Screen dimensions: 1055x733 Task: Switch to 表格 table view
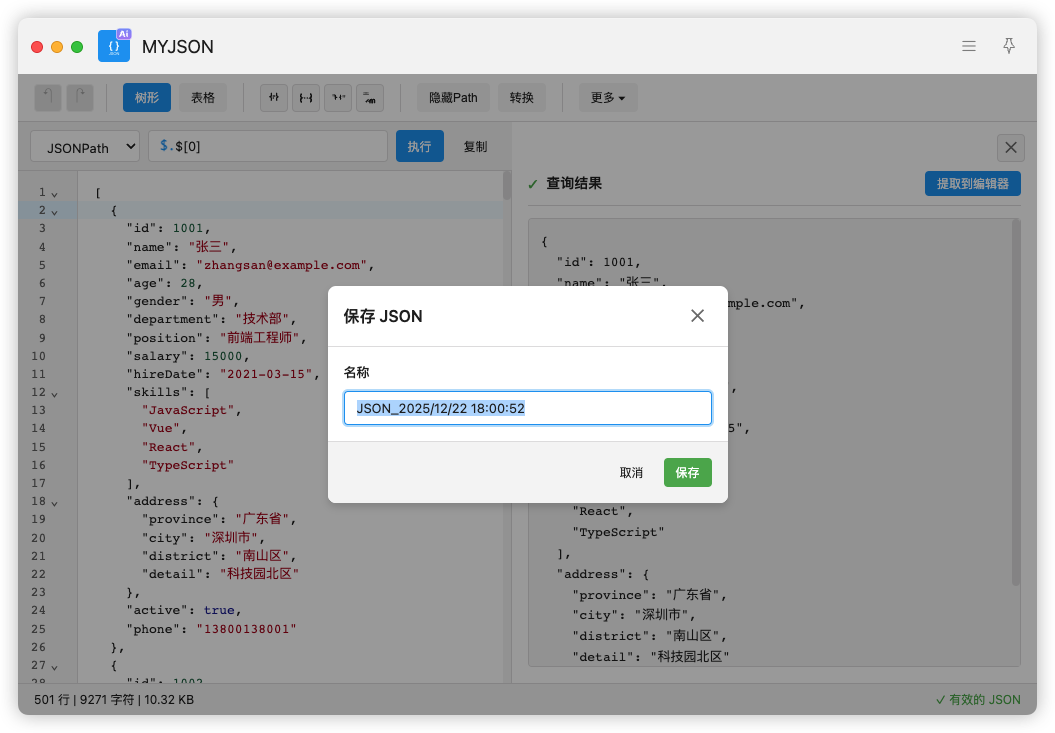click(x=203, y=98)
